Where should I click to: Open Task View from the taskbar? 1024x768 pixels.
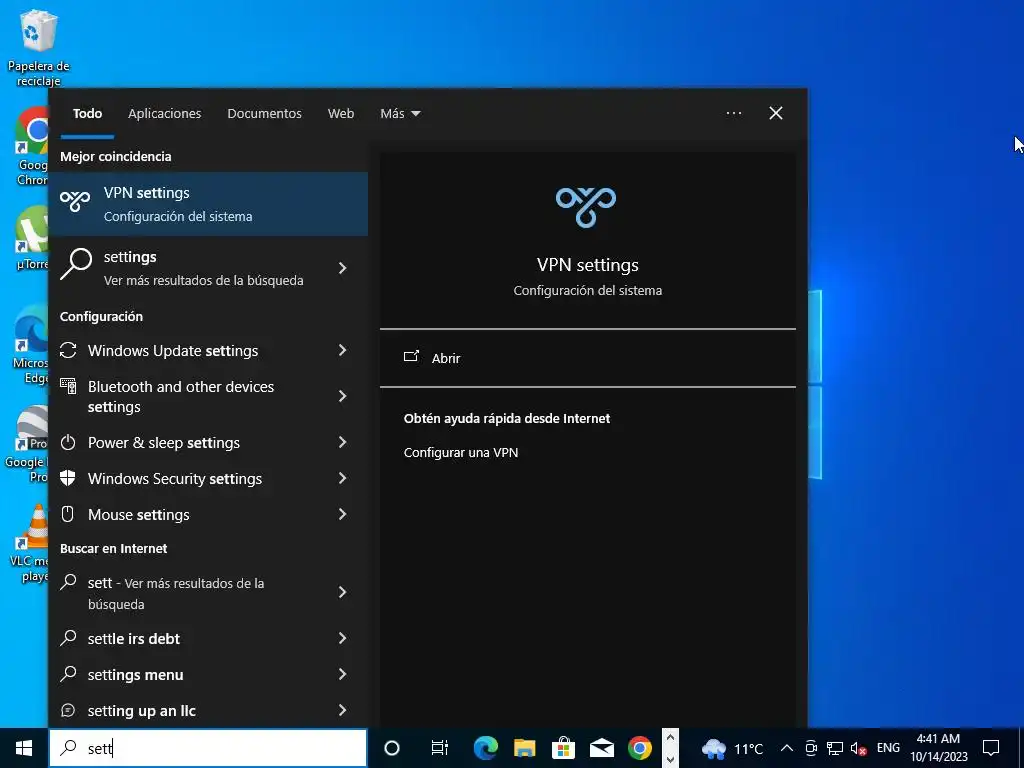pos(440,748)
